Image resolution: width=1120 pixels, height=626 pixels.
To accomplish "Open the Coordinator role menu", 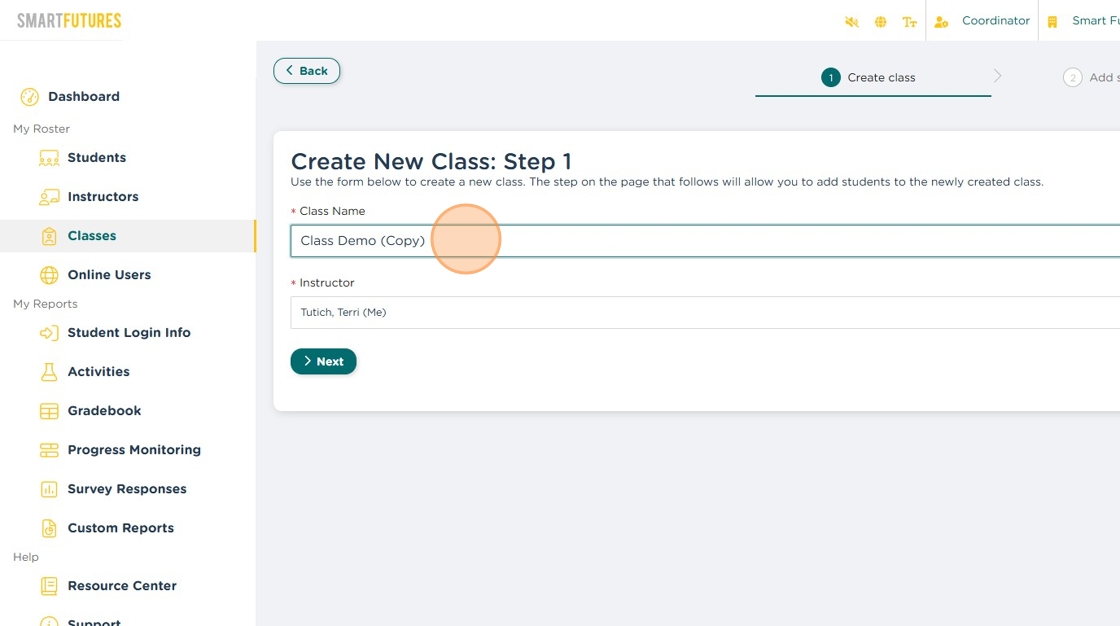I will click(x=983, y=21).
